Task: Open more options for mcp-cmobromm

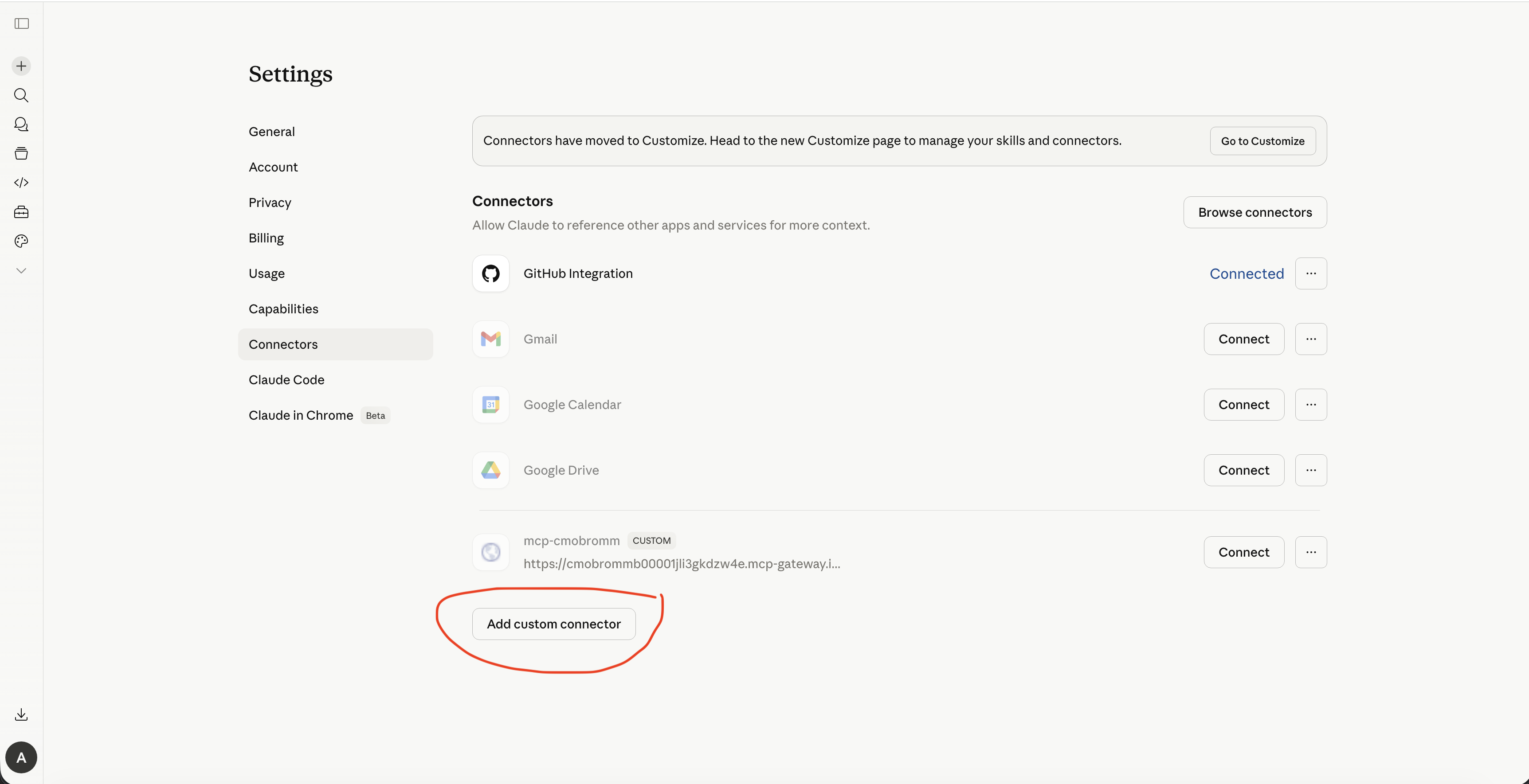Action: pos(1310,552)
